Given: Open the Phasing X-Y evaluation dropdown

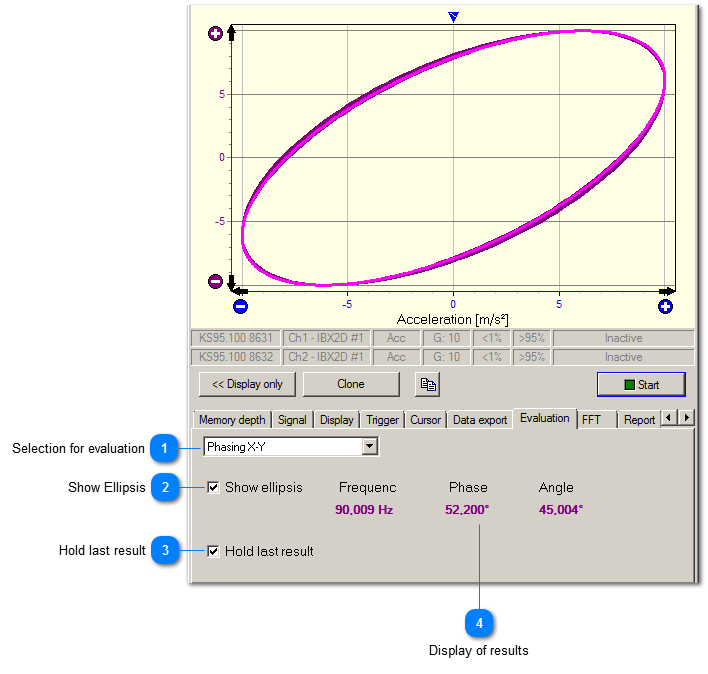Looking at the screenshot, I should click(370, 447).
